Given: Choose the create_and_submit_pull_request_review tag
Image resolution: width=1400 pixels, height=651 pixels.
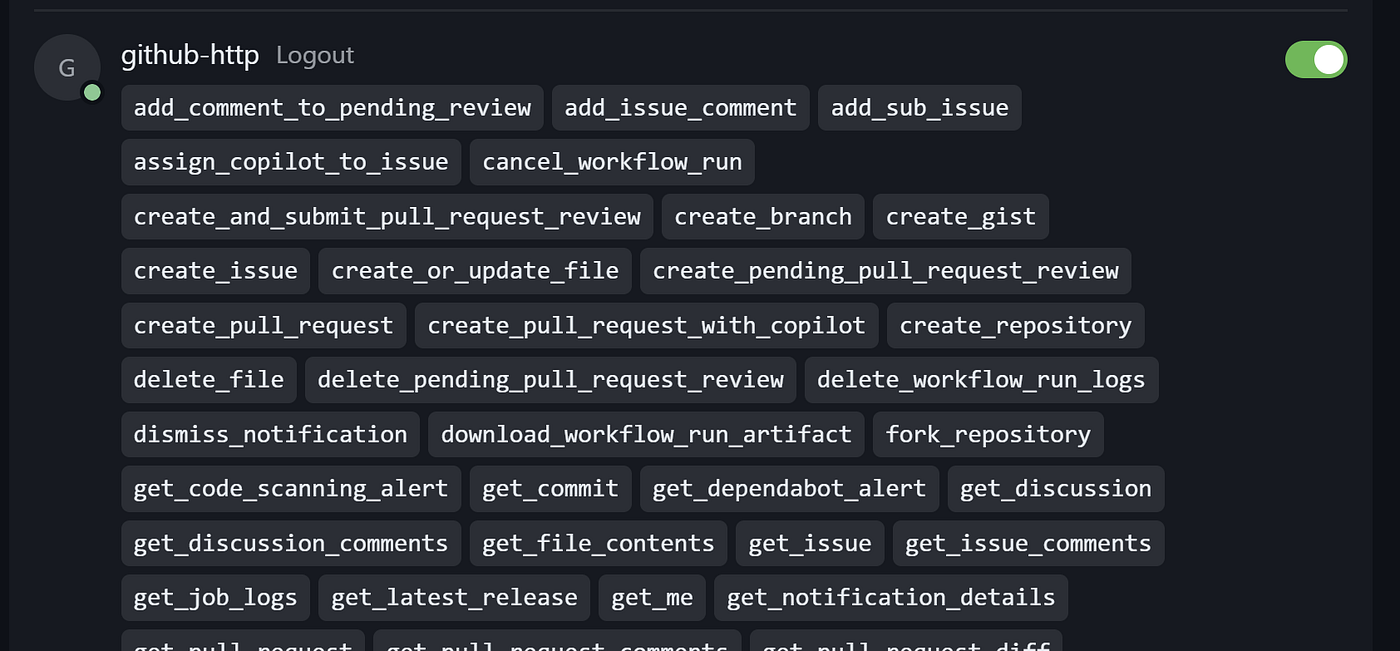Looking at the screenshot, I should pos(387,217).
